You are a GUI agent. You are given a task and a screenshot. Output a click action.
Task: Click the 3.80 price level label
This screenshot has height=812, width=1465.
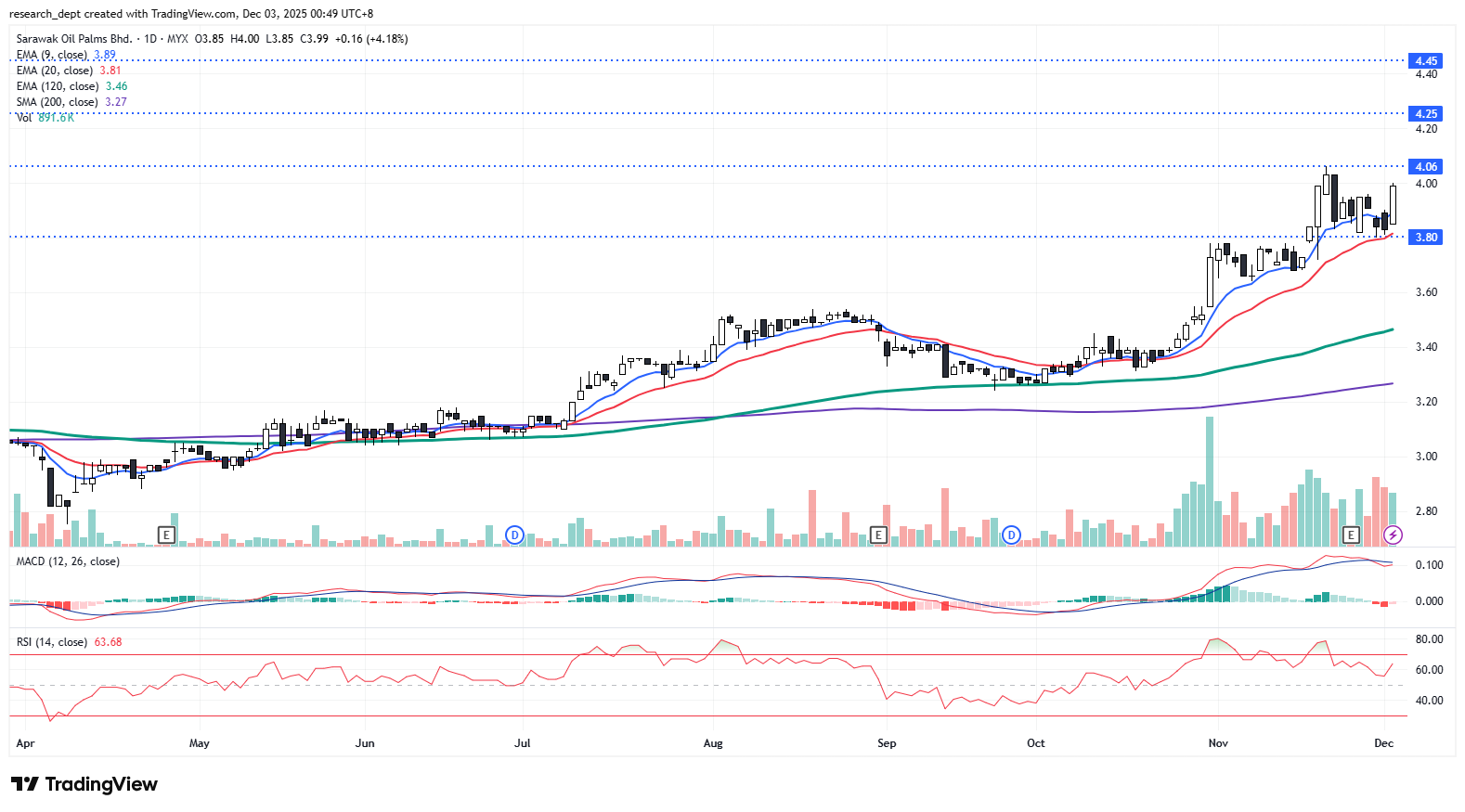coord(1425,237)
